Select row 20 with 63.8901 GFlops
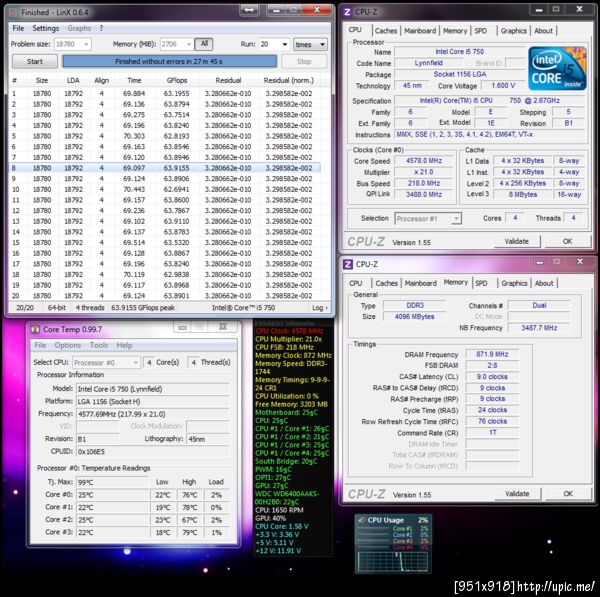 pyautogui.click(x=165, y=296)
